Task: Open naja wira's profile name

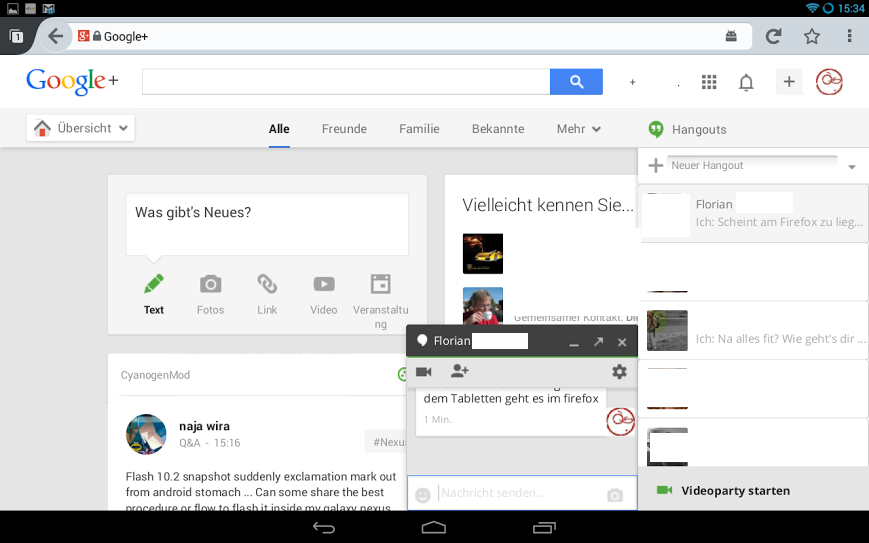Action: [x=204, y=426]
